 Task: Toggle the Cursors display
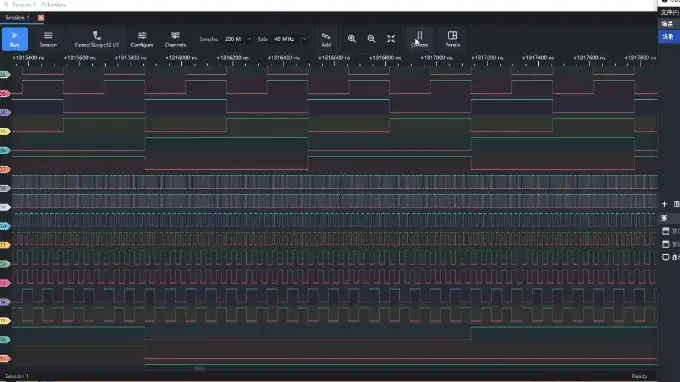coord(419,39)
